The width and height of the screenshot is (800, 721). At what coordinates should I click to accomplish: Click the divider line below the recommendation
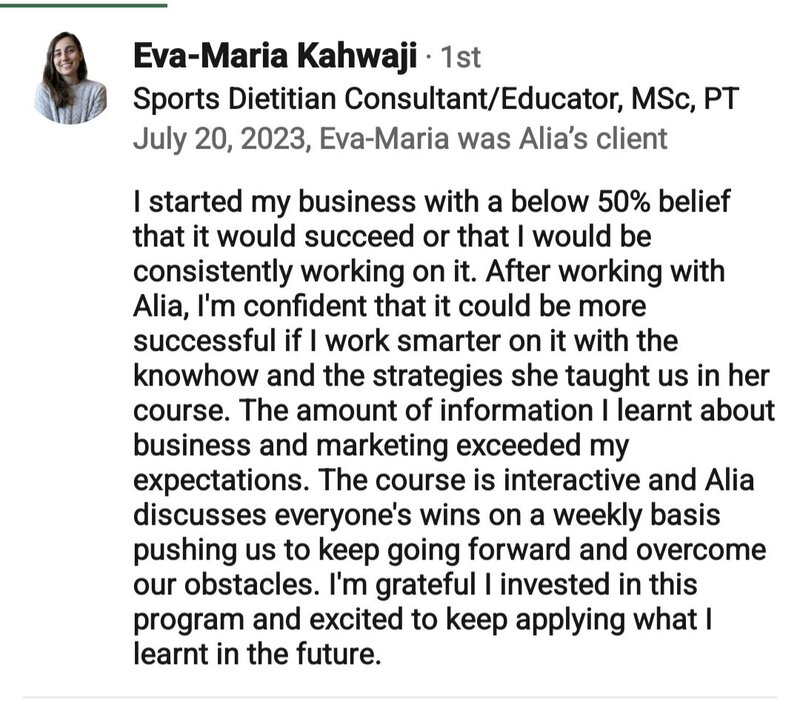point(399,697)
